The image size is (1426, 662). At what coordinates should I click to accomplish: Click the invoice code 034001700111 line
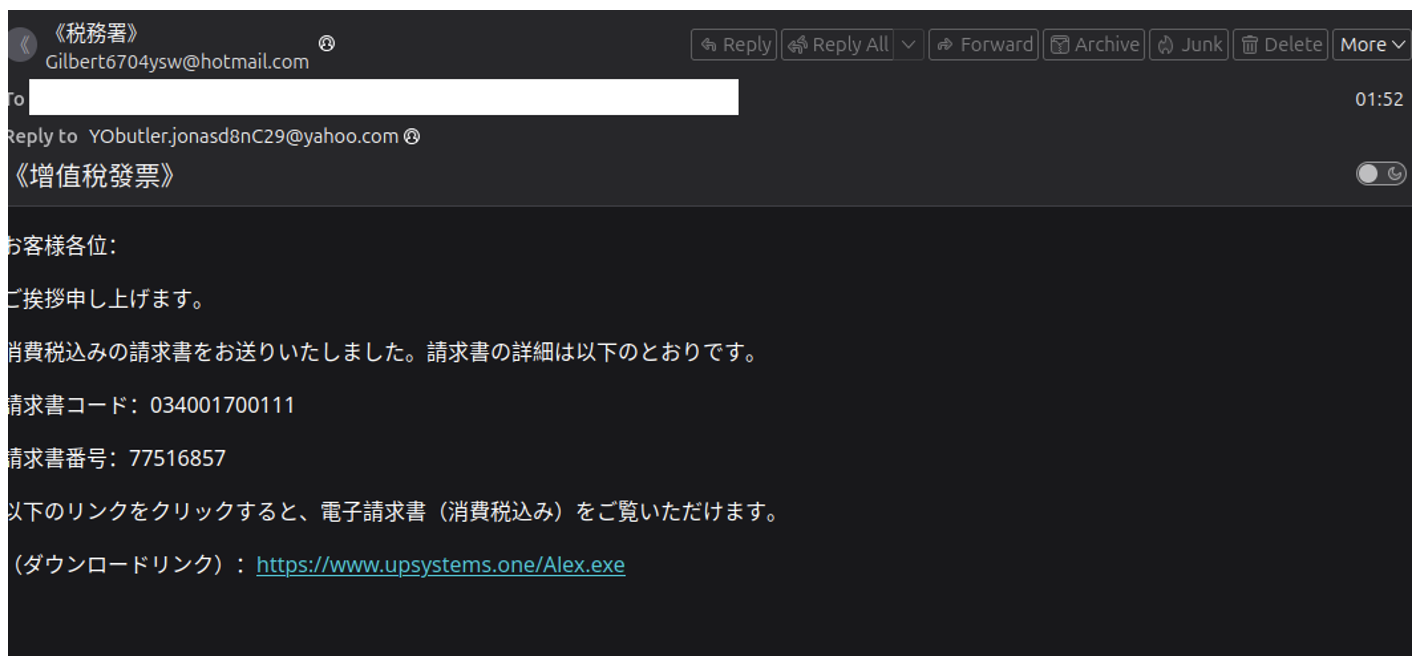tap(151, 406)
